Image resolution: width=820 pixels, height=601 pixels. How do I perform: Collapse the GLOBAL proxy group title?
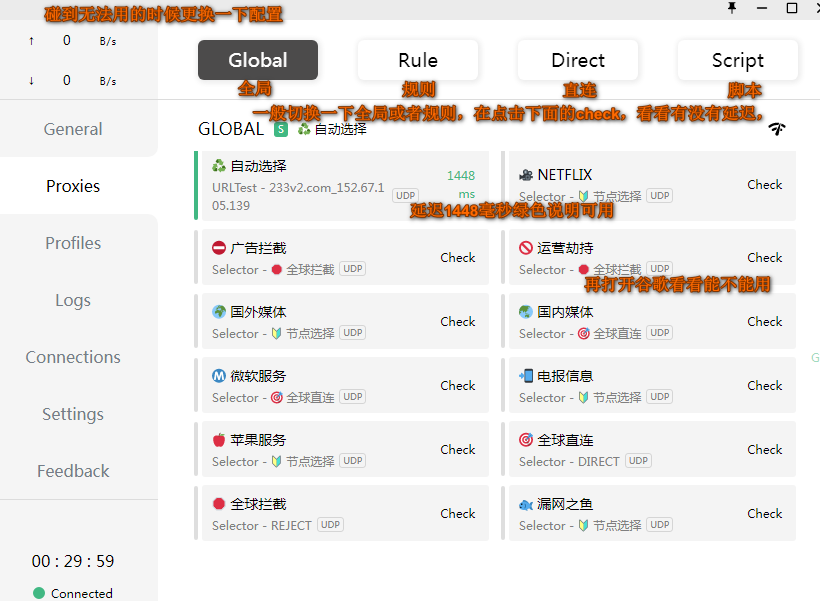click(231, 129)
